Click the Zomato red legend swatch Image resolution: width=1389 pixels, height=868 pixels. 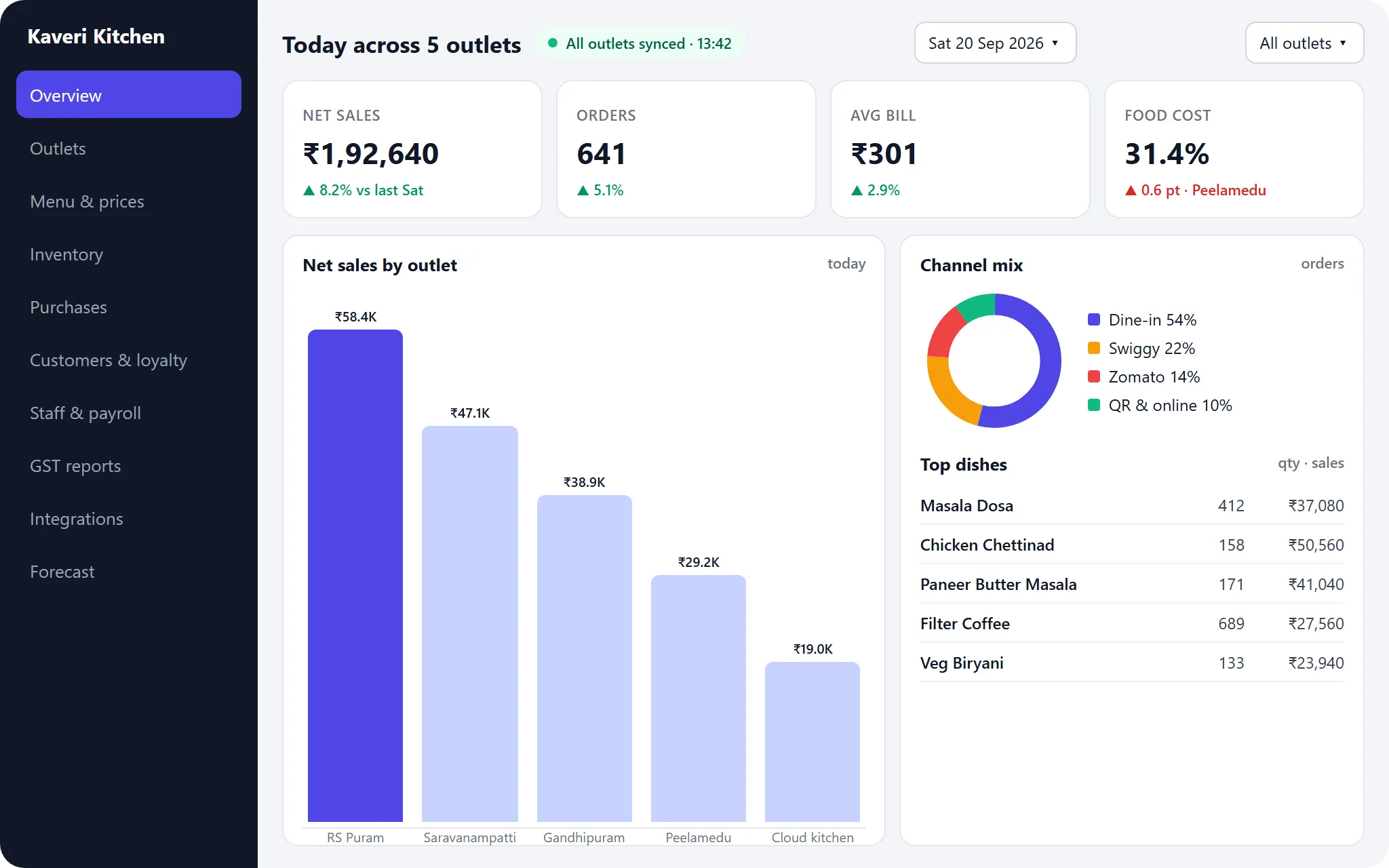coord(1094,376)
